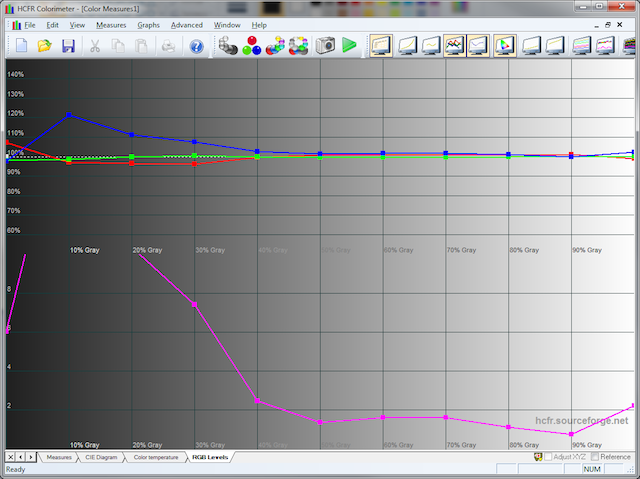
Task: Save measures with the floppy disk icon
Action: click(x=68, y=45)
